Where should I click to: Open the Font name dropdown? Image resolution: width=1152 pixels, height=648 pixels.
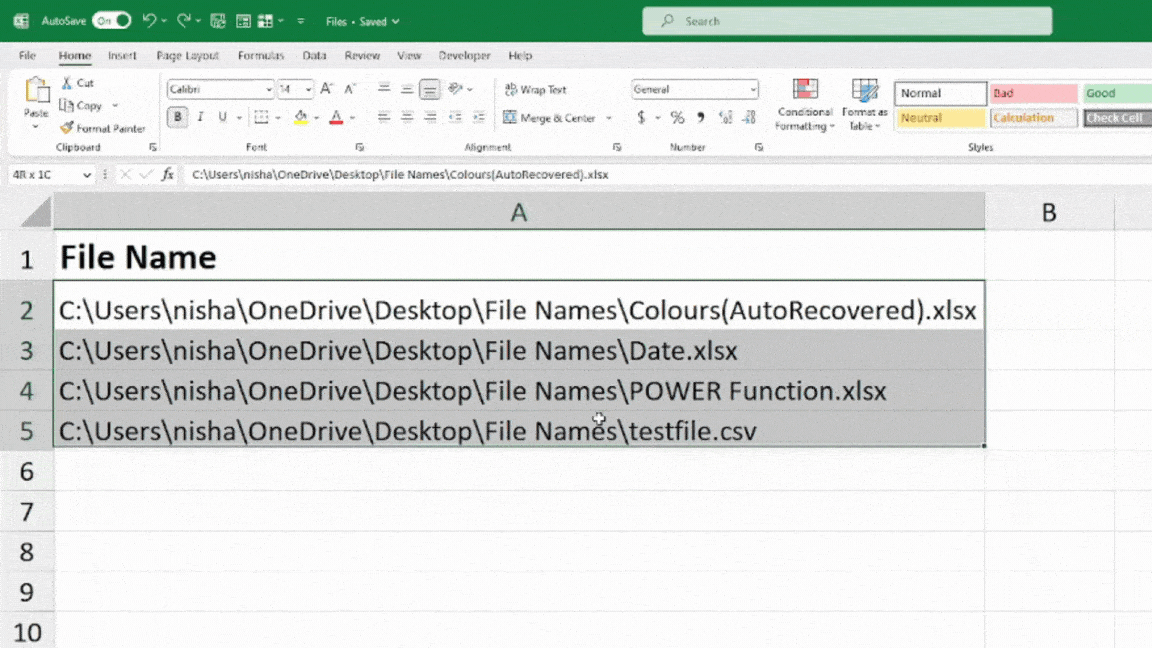219,88
